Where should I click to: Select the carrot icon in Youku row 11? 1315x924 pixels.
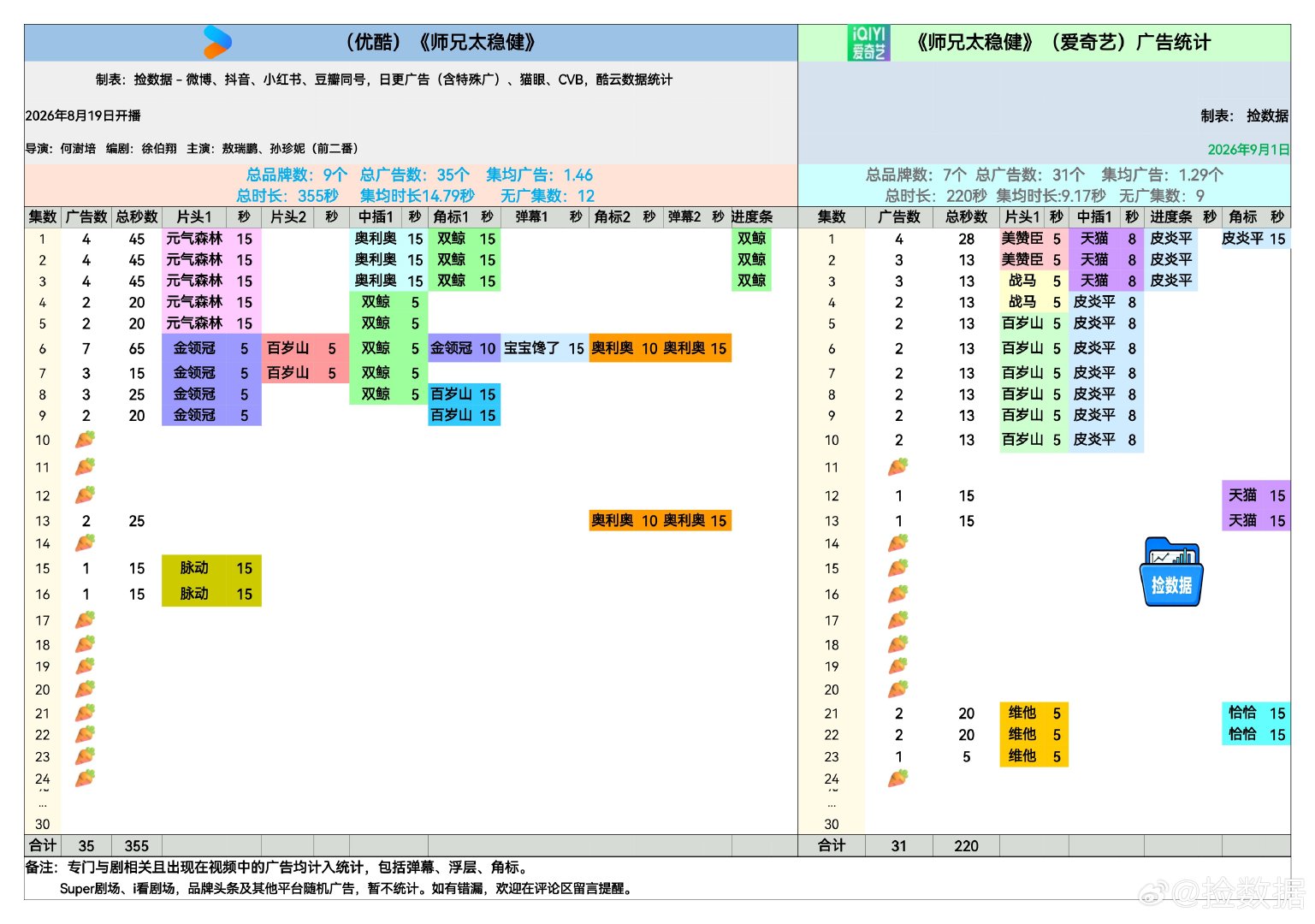85,467
